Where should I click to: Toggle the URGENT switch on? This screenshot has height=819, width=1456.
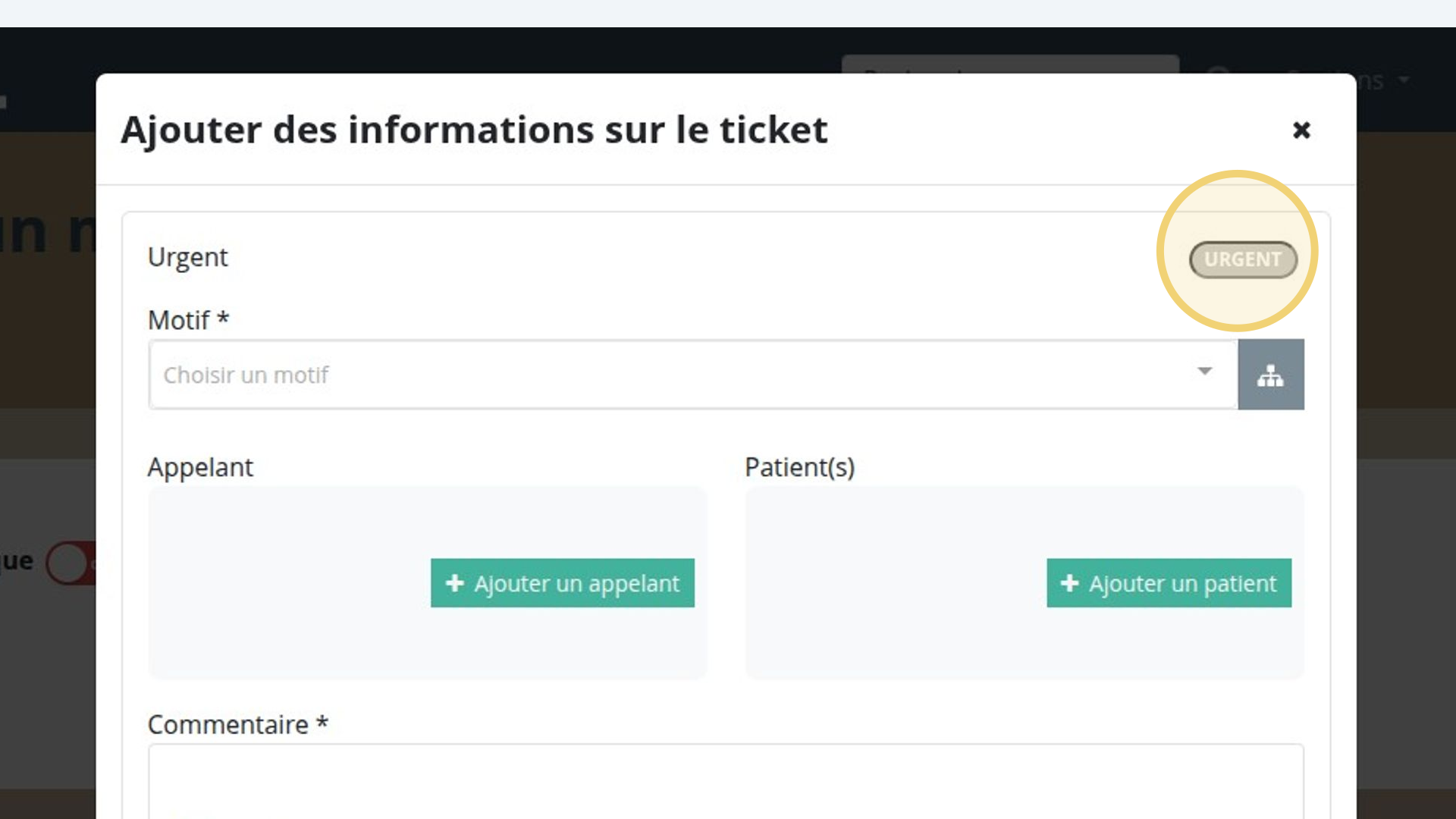coord(1243,259)
